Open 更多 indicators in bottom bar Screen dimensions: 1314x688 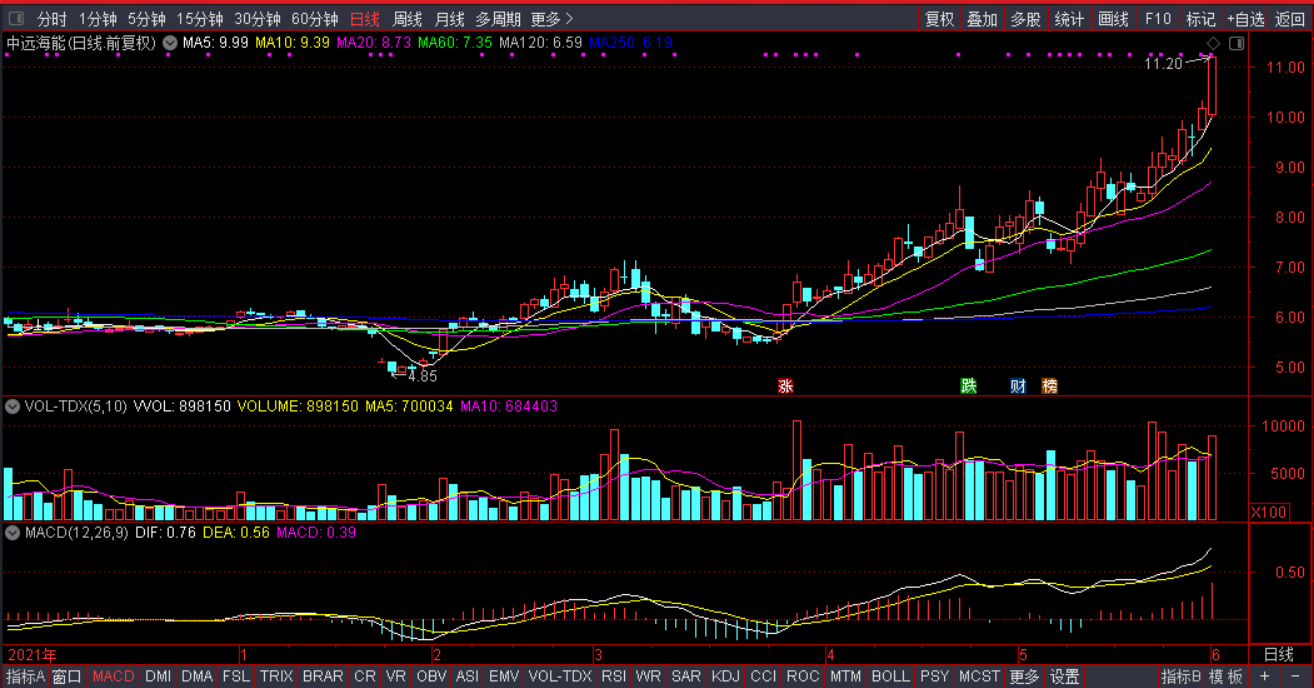pos(1025,677)
